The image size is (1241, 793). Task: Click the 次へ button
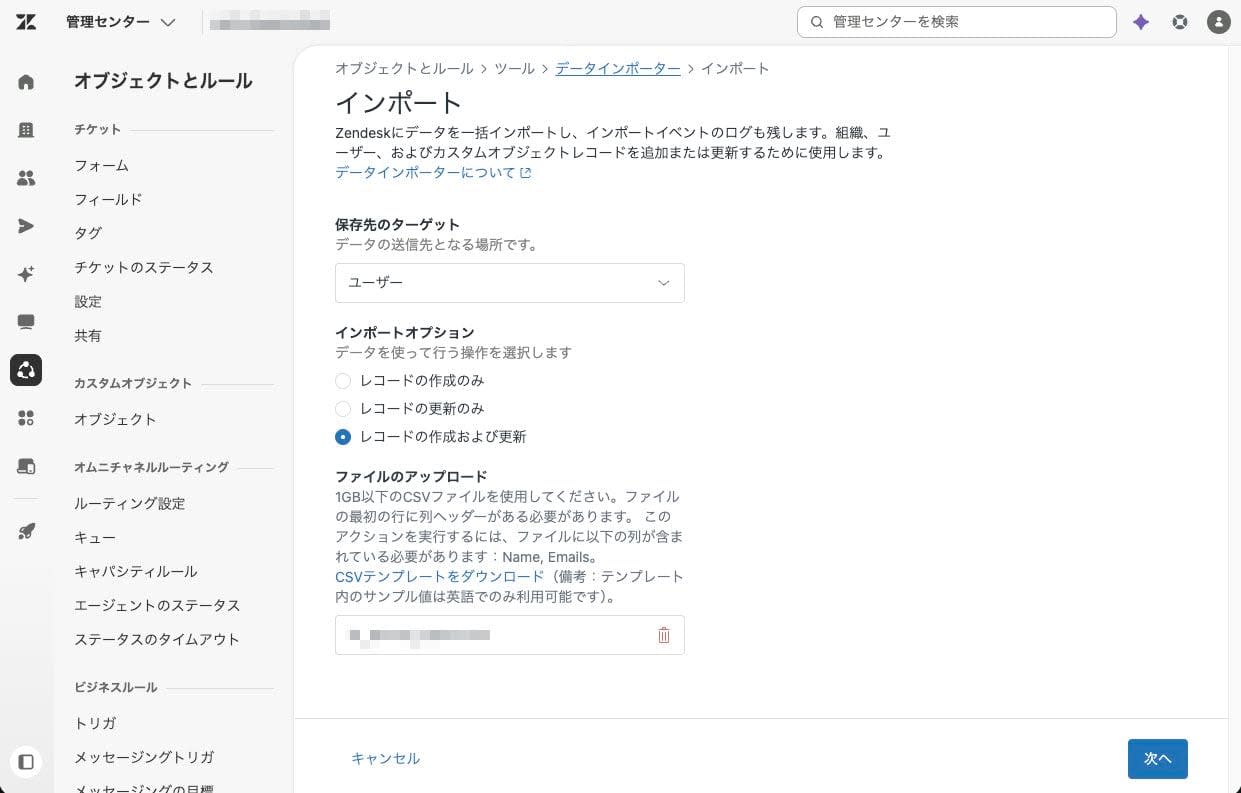(x=1158, y=759)
